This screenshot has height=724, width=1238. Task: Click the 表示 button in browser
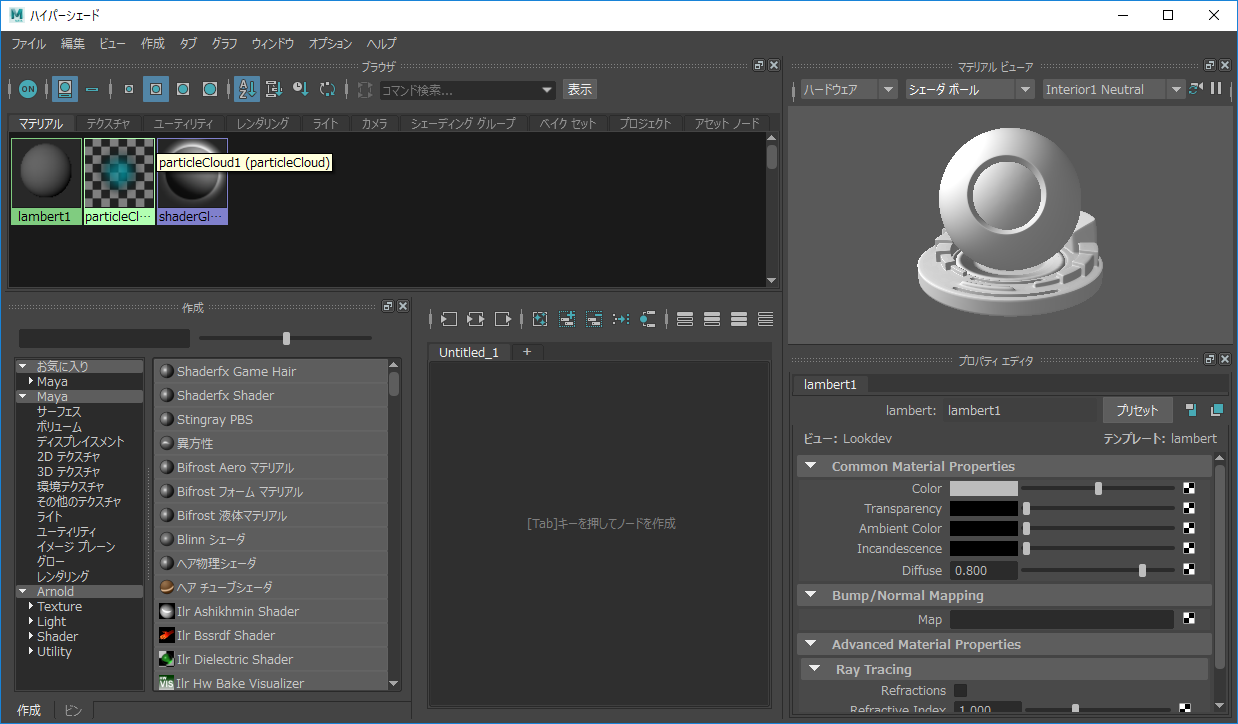click(580, 89)
